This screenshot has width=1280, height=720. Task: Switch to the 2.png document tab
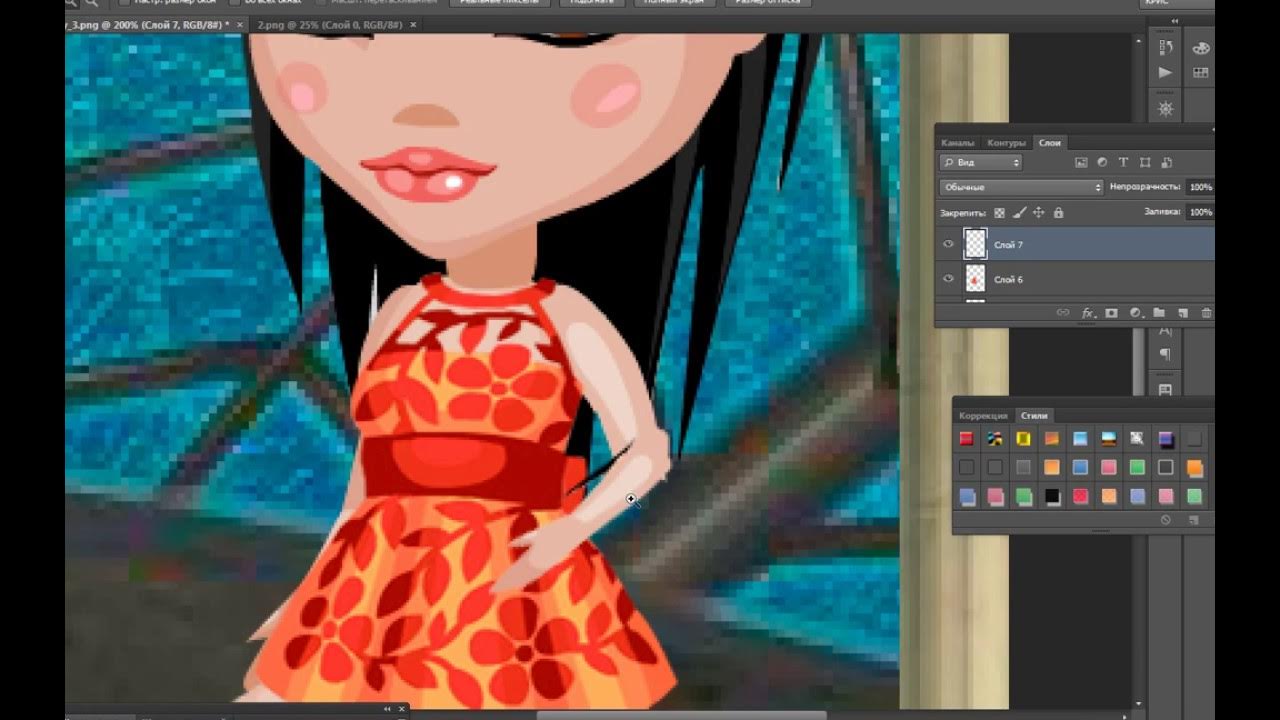[x=330, y=25]
